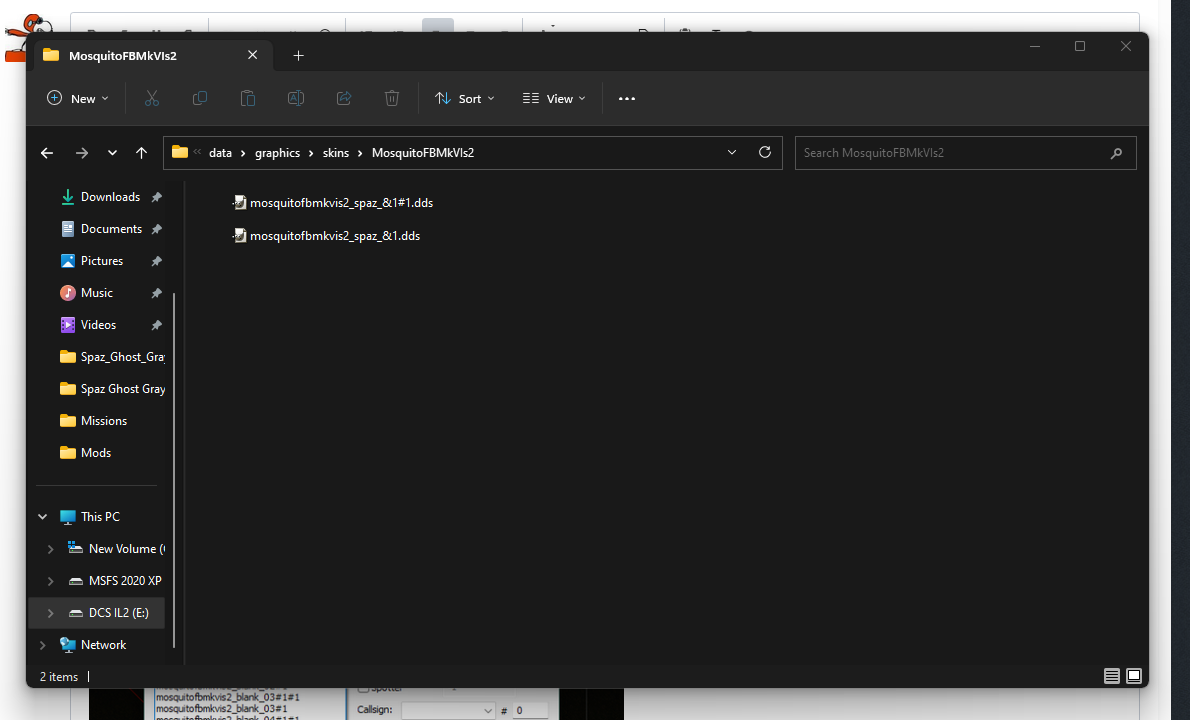Click the navigation pane scrollbar

(174, 470)
